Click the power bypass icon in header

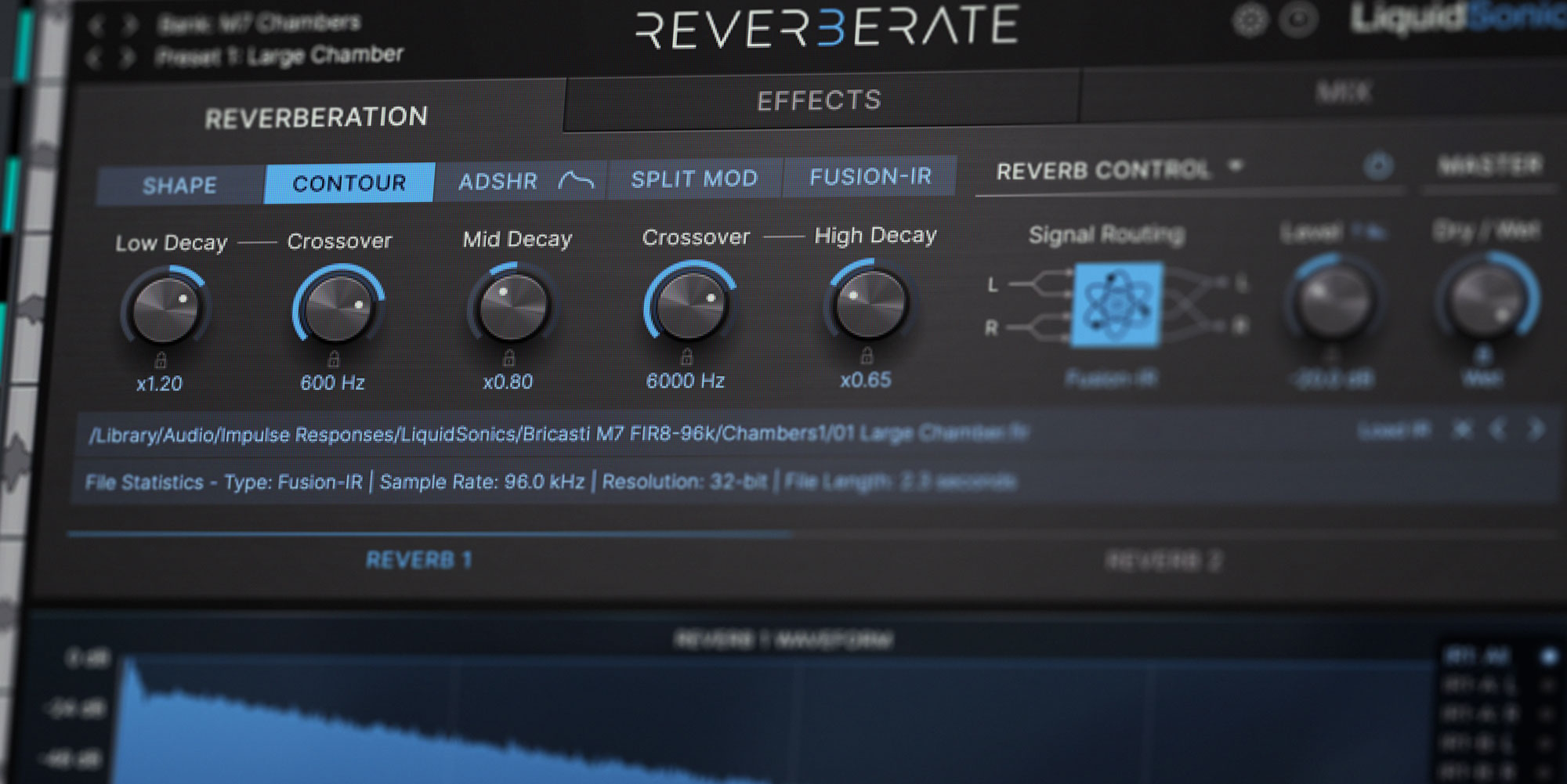tap(1298, 19)
